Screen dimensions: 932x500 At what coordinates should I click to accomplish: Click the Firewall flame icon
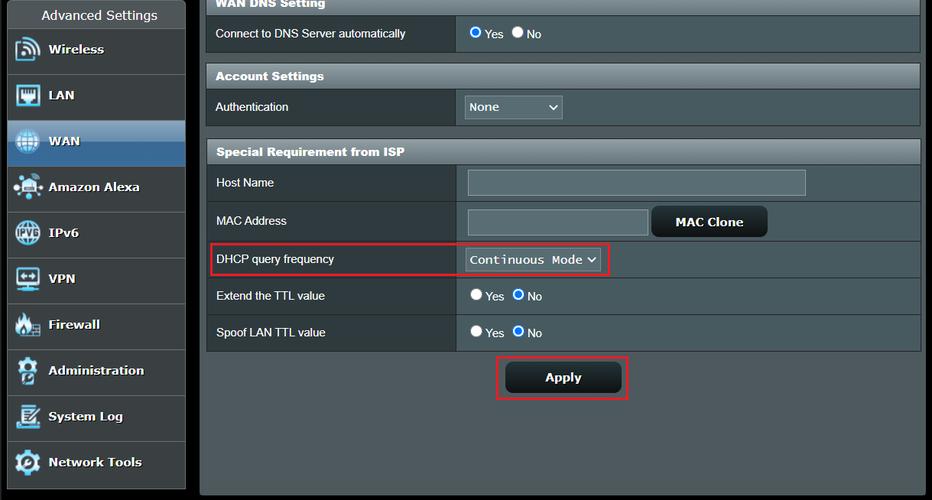[x=28, y=325]
